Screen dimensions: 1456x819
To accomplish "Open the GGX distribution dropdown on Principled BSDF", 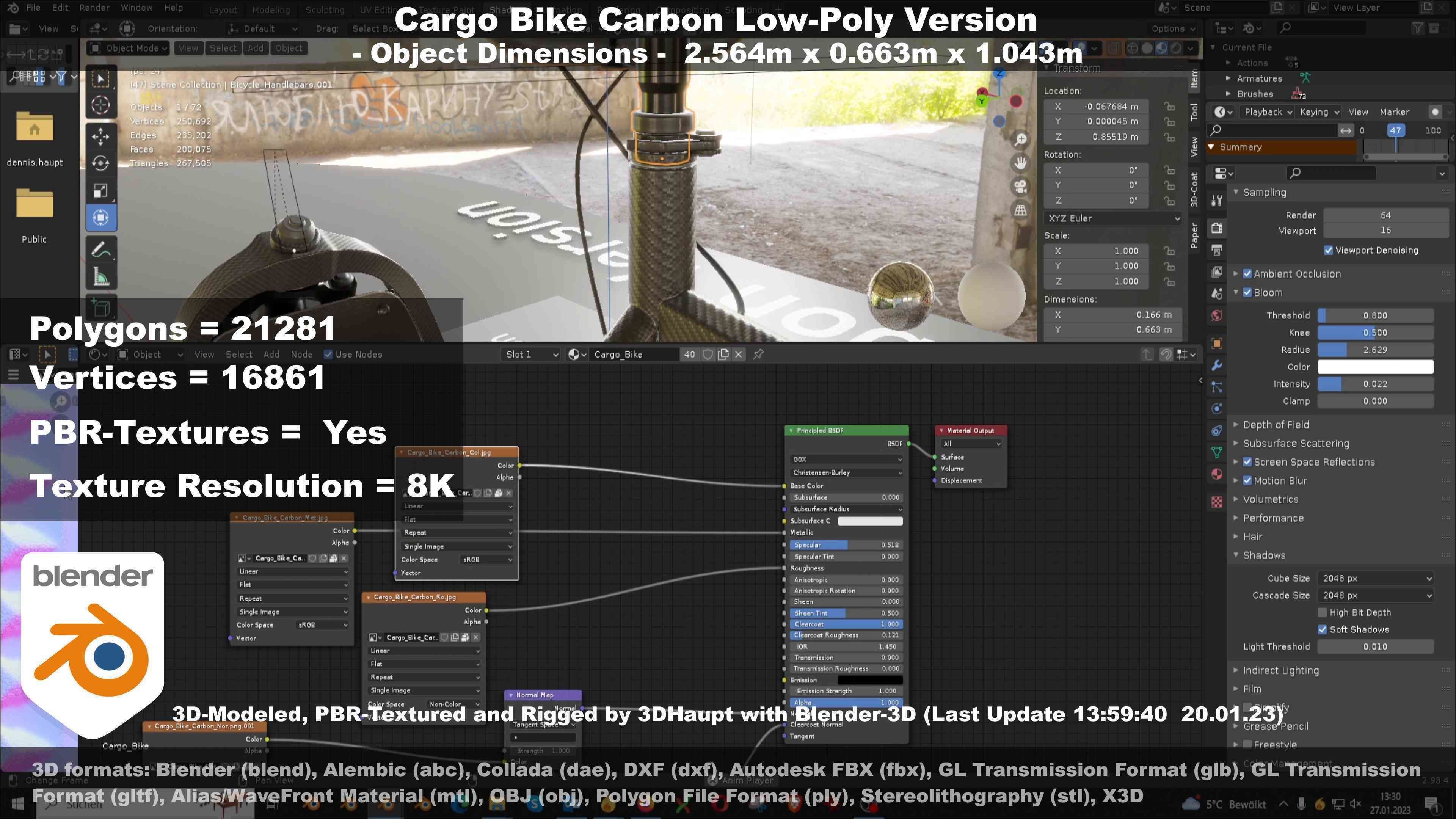I will click(x=846, y=460).
